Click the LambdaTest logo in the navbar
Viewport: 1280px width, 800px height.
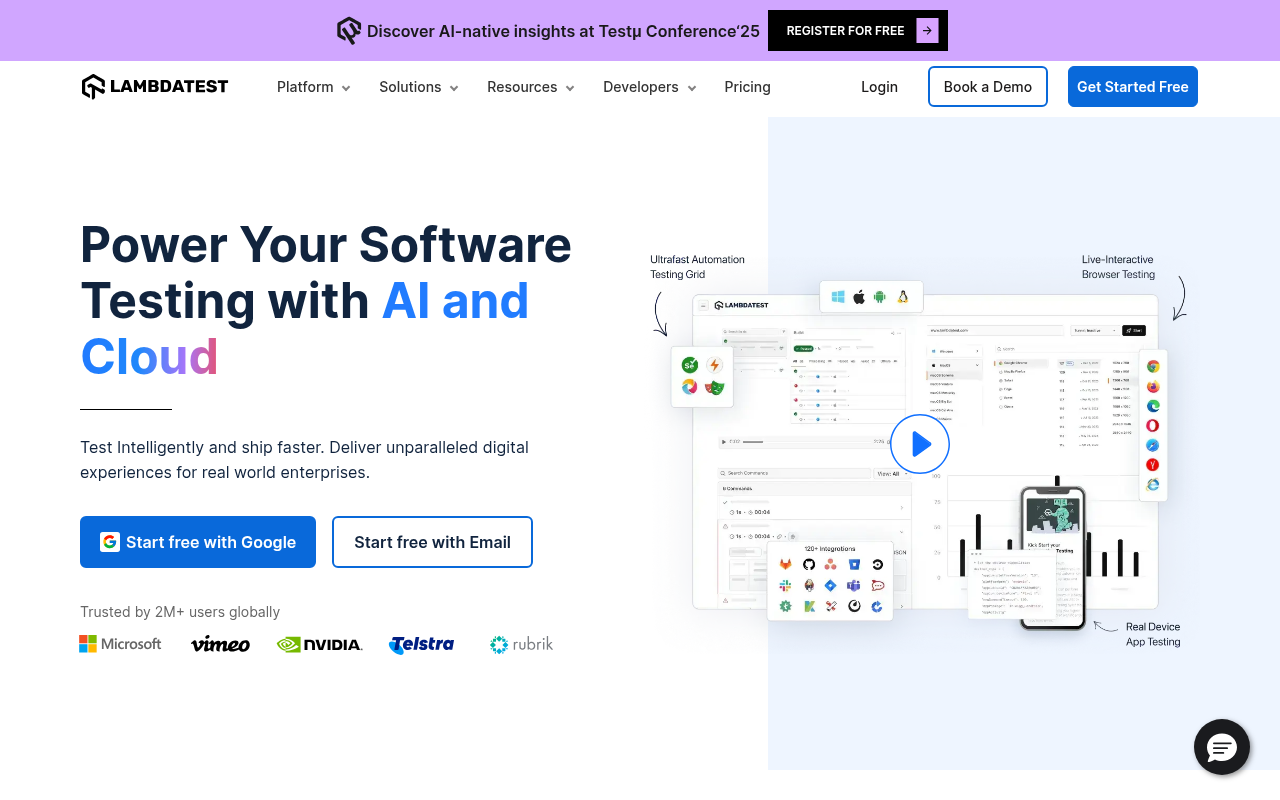point(154,86)
